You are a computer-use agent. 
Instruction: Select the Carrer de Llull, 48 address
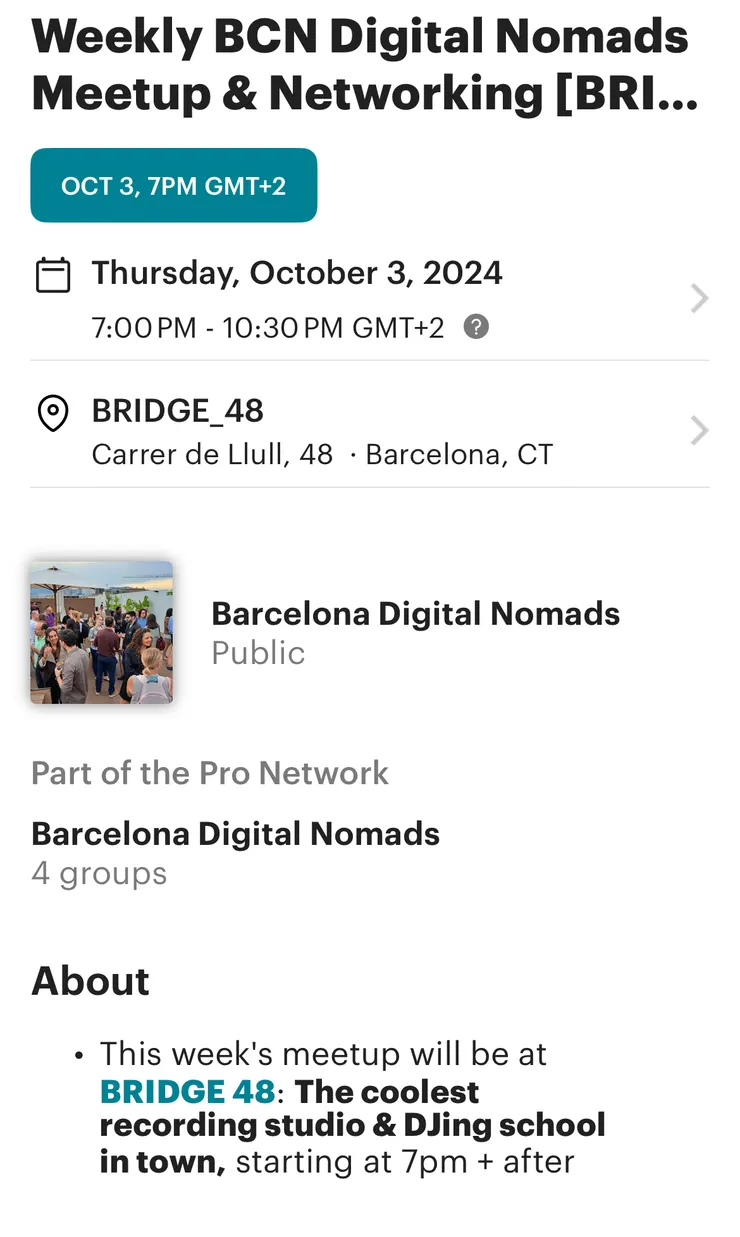[212, 455]
